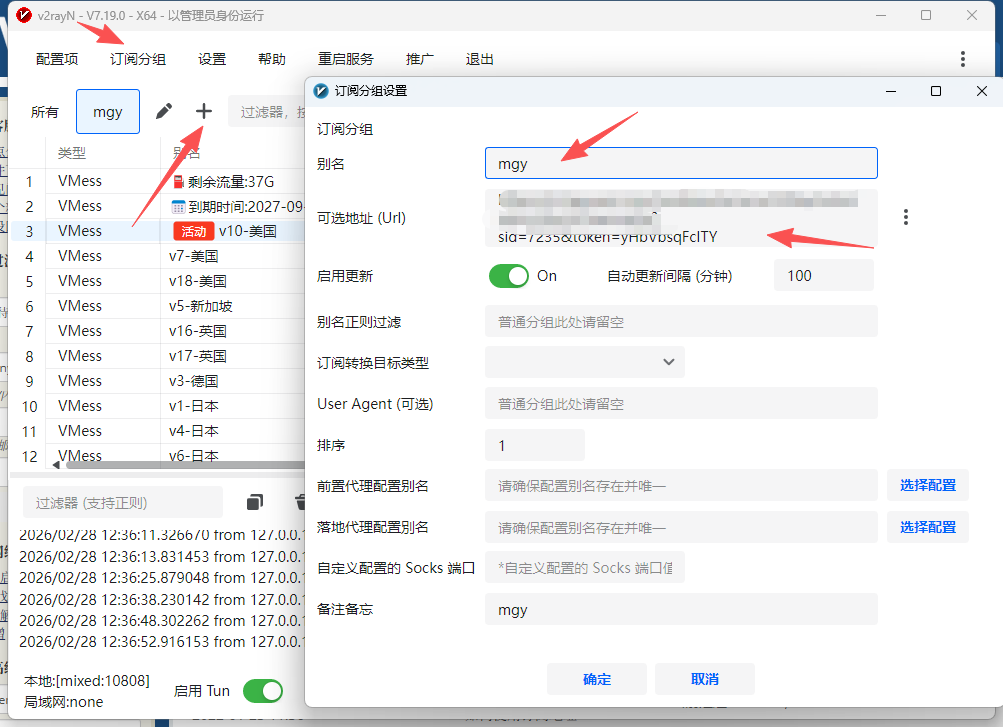Click the dialog logo beside 订阅分组设置
The image size is (1003, 727).
(x=321, y=91)
